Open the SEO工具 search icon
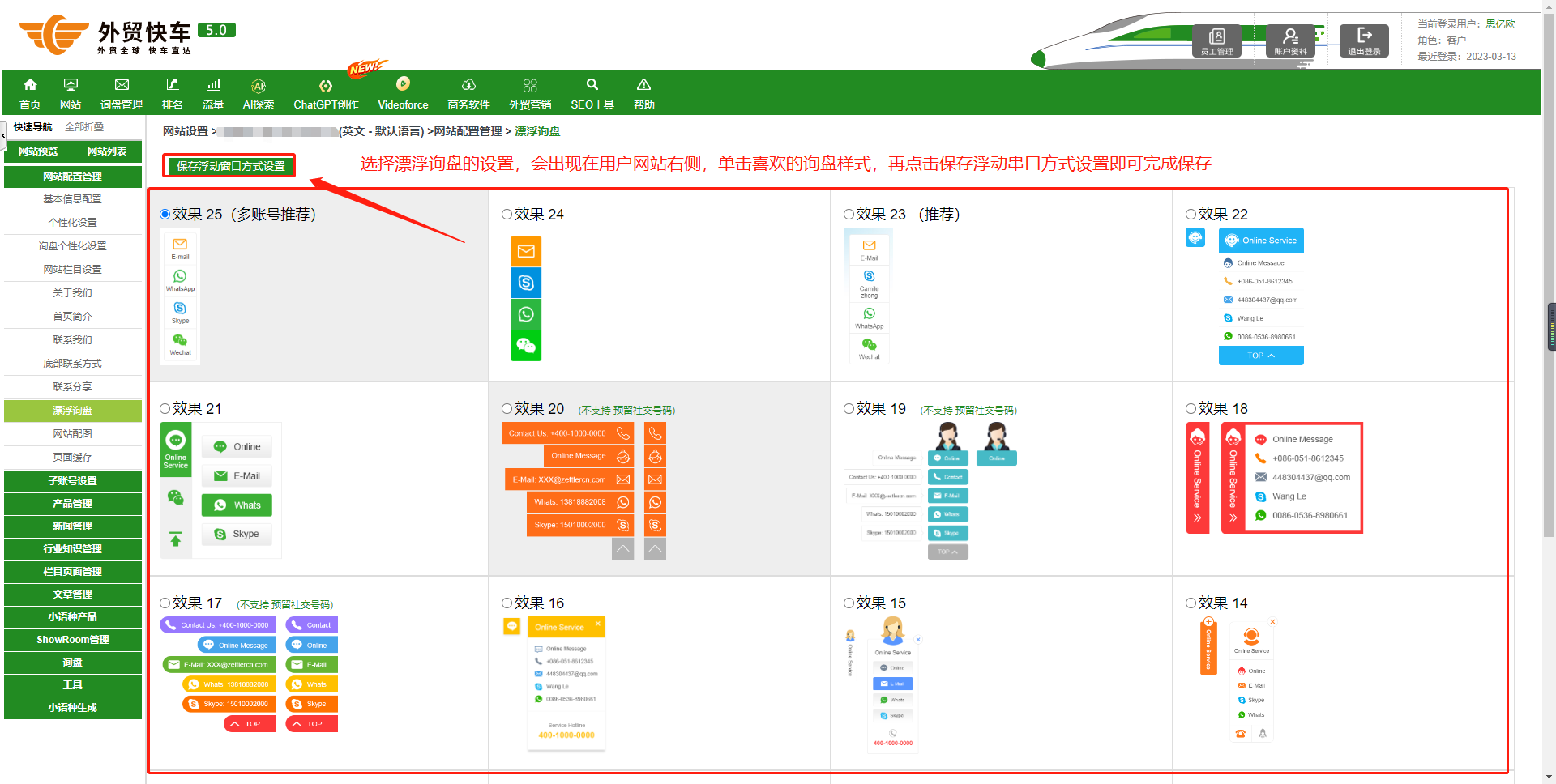This screenshot has width=1556, height=784. (x=592, y=84)
